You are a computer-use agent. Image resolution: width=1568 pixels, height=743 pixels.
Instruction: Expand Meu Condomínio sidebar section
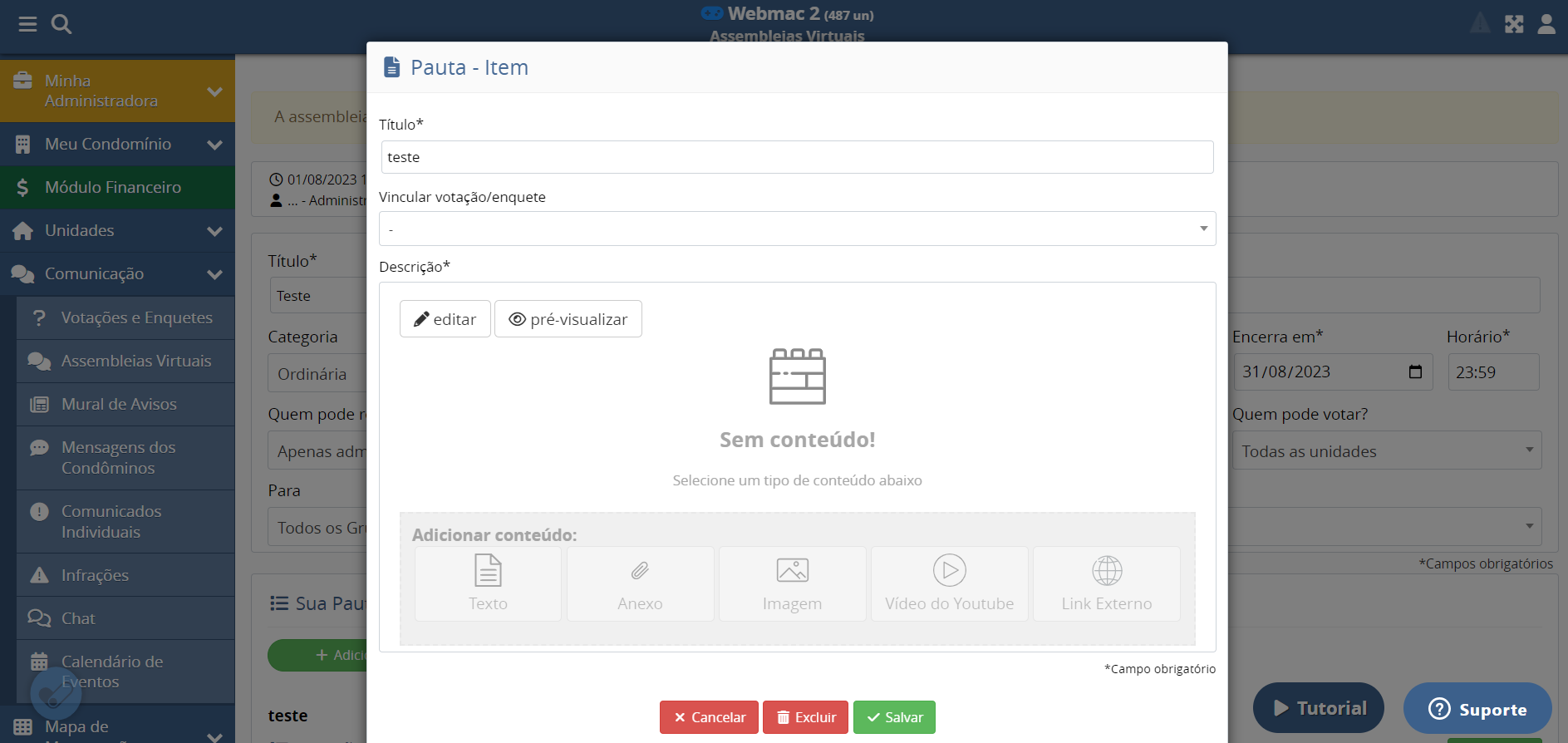(117, 144)
